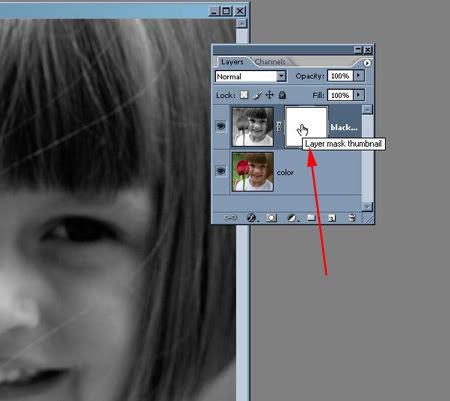This screenshot has width=450, height=401.
Task: Toggle the lock all padlock icon
Action: (282, 95)
